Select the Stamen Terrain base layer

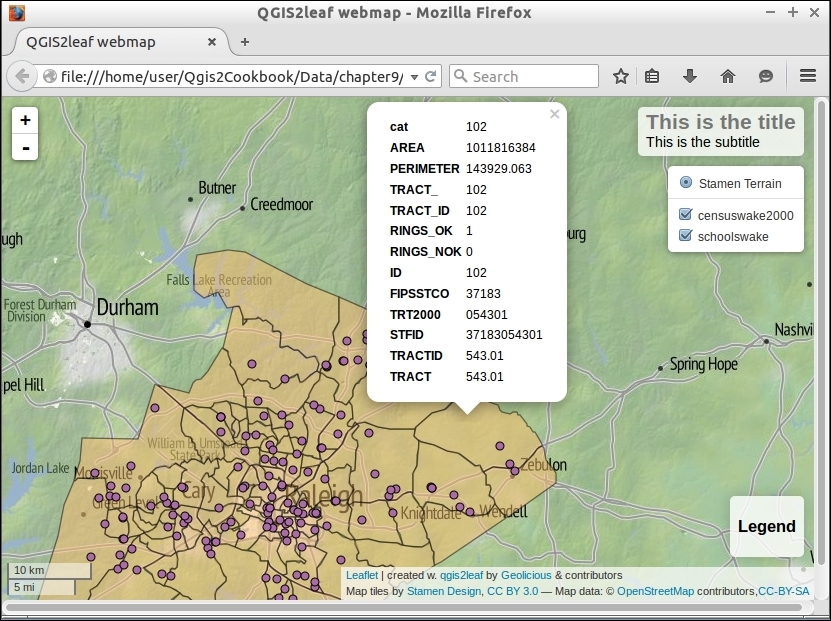click(x=685, y=183)
